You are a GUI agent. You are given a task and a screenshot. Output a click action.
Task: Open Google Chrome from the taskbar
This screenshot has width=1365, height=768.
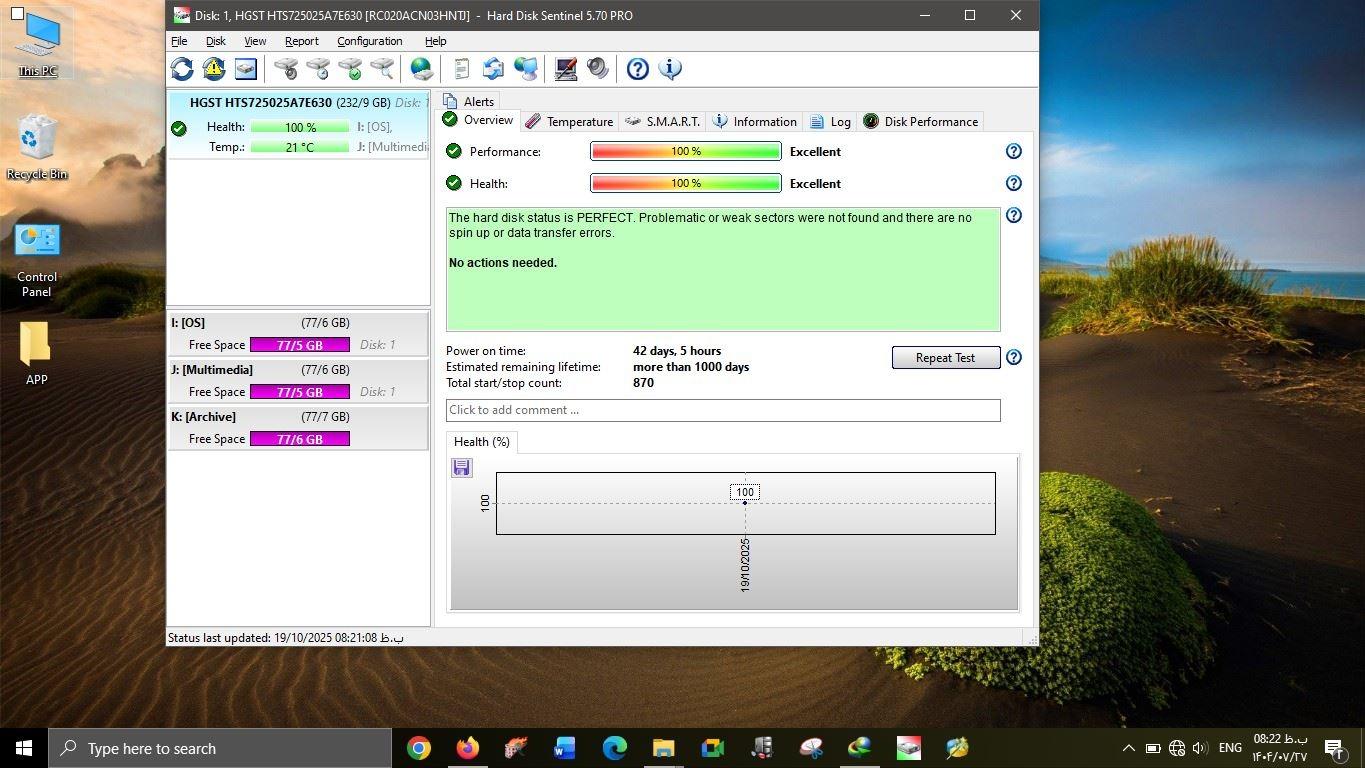(x=419, y=748)
